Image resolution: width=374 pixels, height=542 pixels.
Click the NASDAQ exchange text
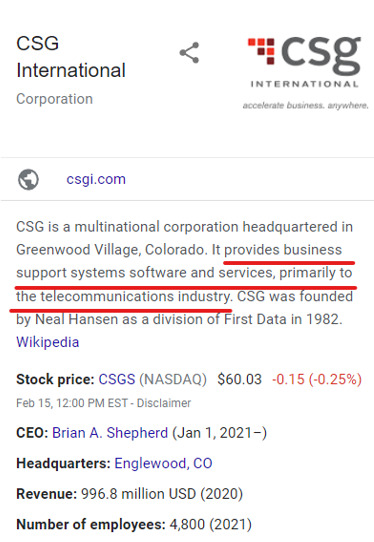click(x=173, y=379)
